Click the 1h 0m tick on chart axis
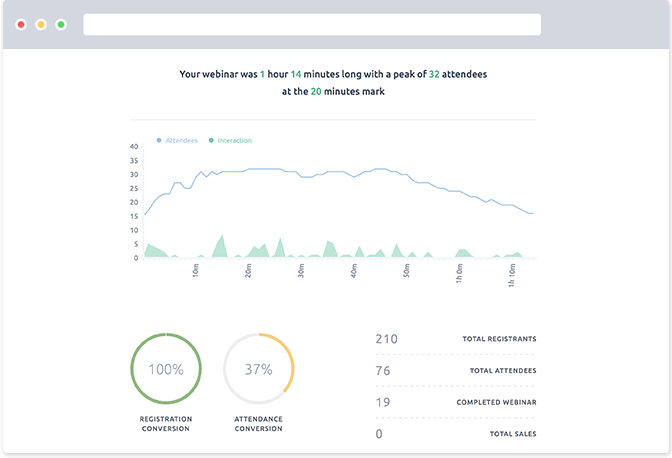 [x=459, y=273]
